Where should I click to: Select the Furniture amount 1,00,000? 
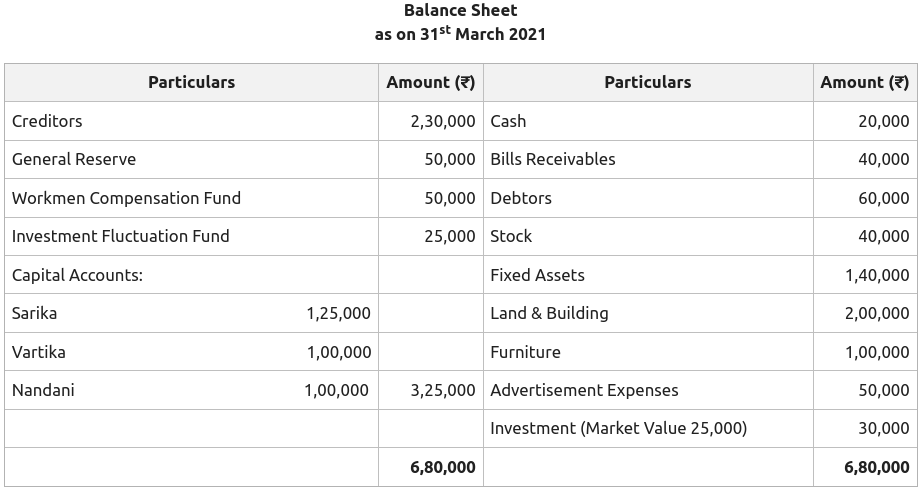pyautogui.click(x=877, y=352)
